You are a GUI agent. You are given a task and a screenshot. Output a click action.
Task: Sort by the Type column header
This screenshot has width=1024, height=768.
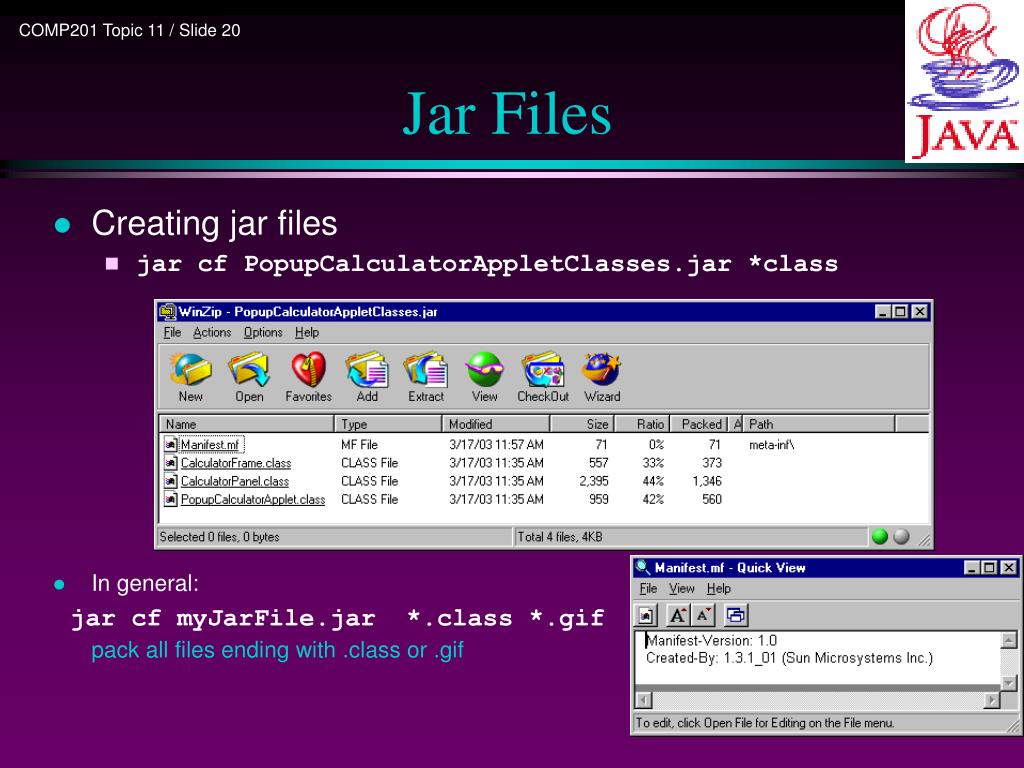[388, 424]
